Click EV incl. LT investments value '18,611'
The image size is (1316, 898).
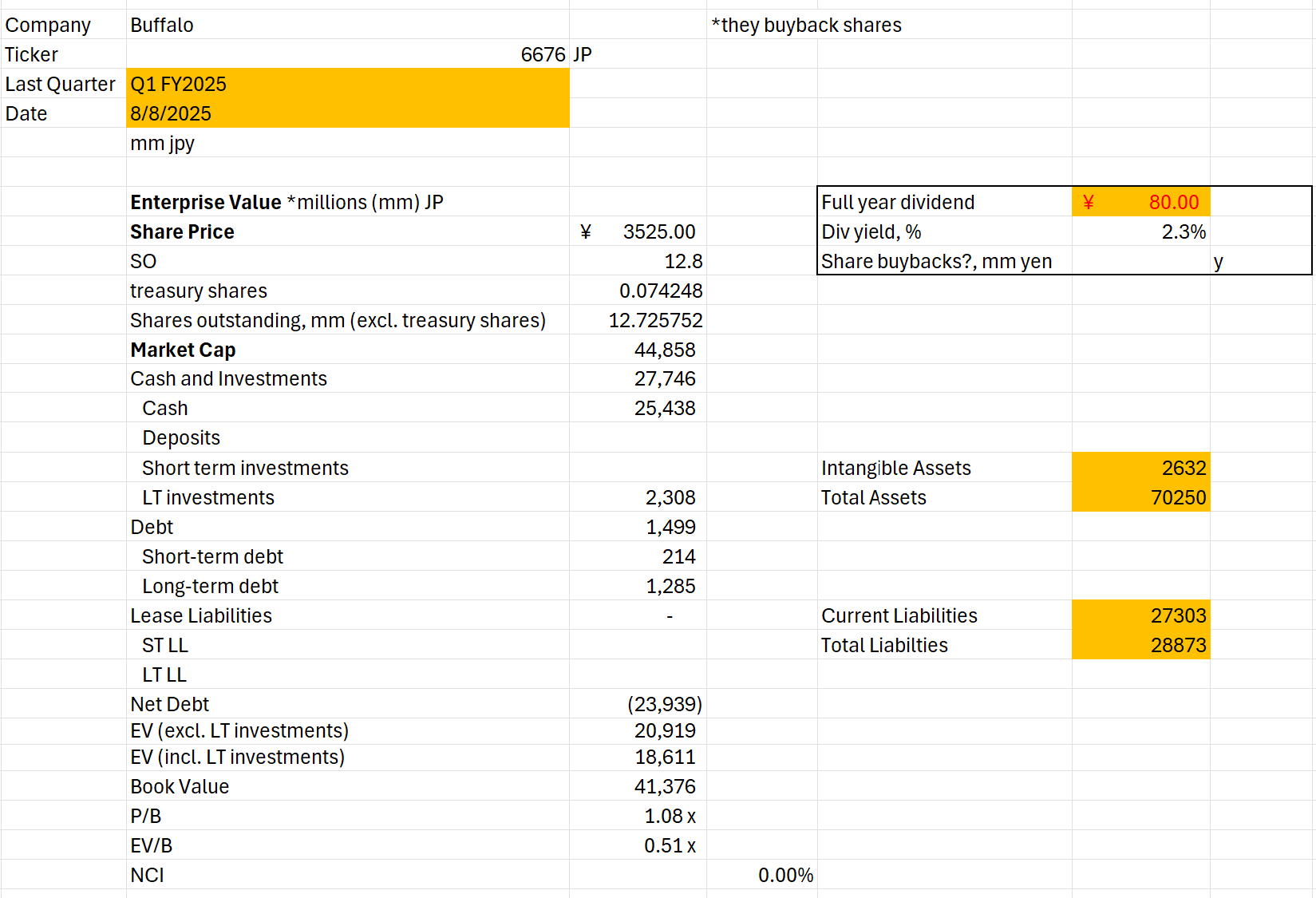click(638, 757)
